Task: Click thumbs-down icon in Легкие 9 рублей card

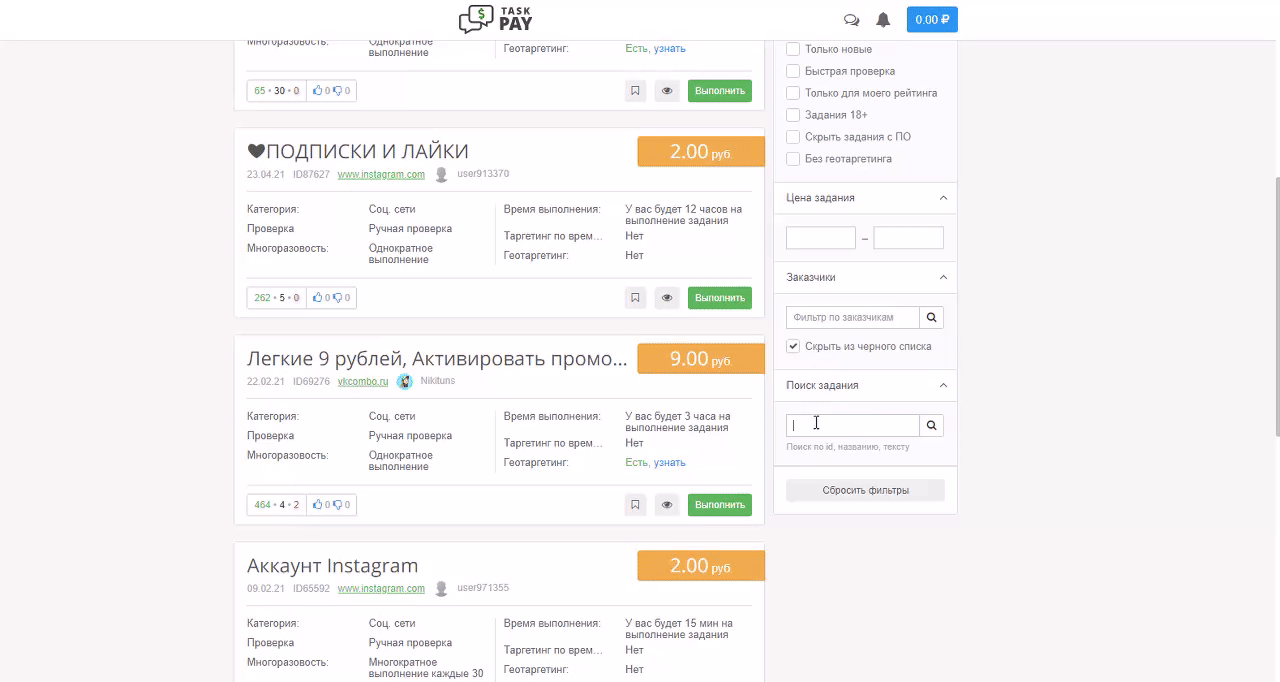Action: pyautogui.click(x=337, y=504)
